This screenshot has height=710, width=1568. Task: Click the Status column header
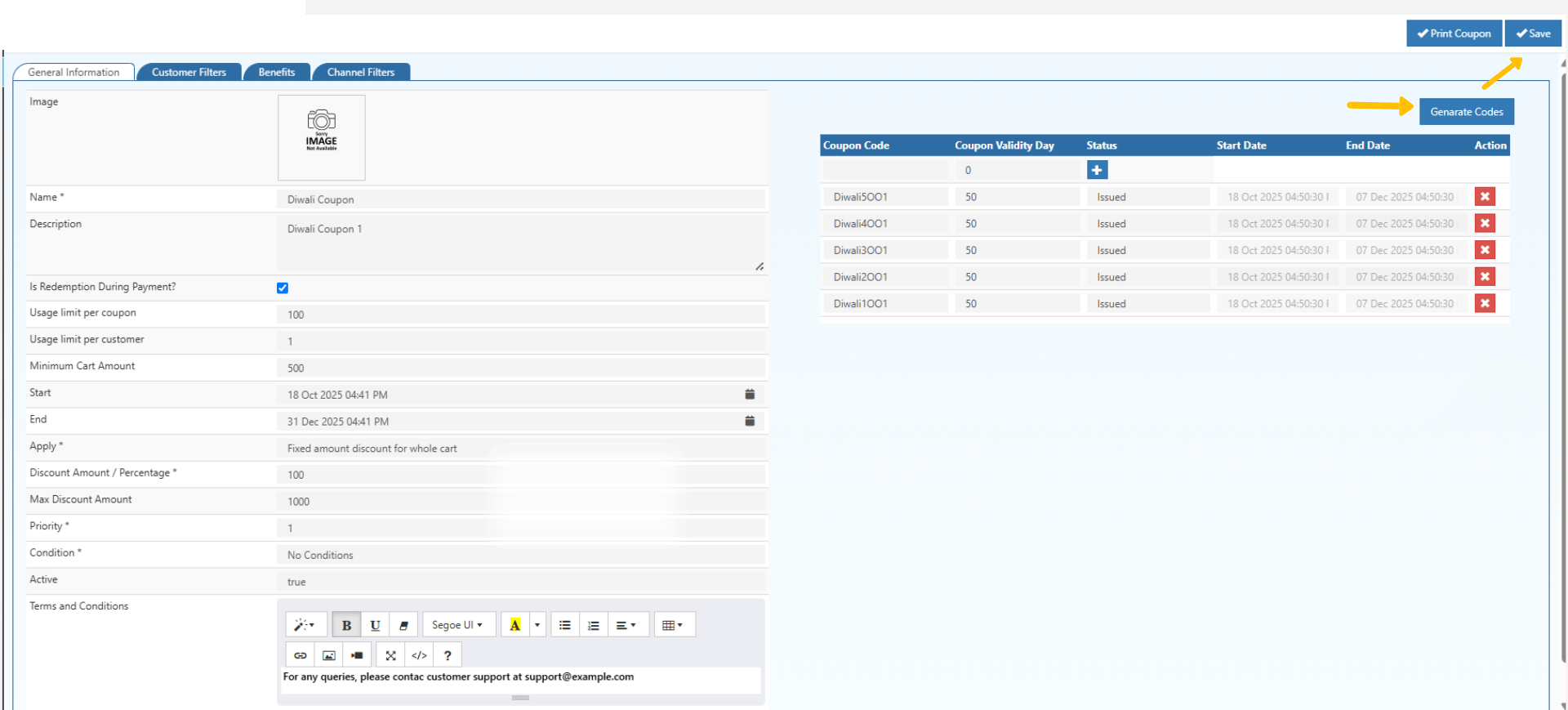1102,145
